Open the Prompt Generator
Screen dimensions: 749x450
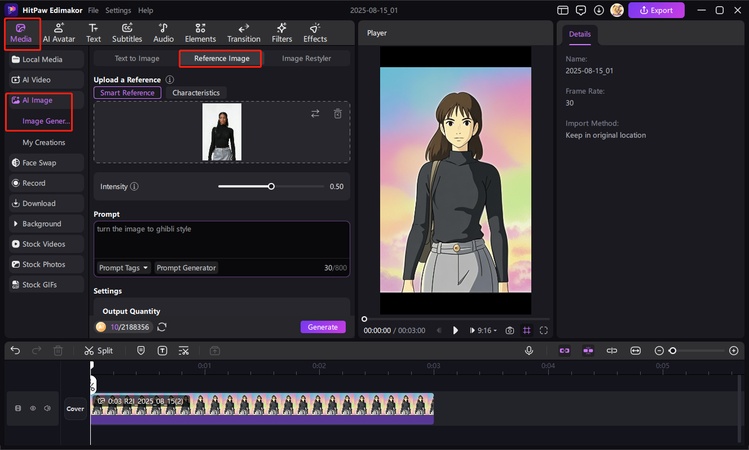click(x=186, y=268)
